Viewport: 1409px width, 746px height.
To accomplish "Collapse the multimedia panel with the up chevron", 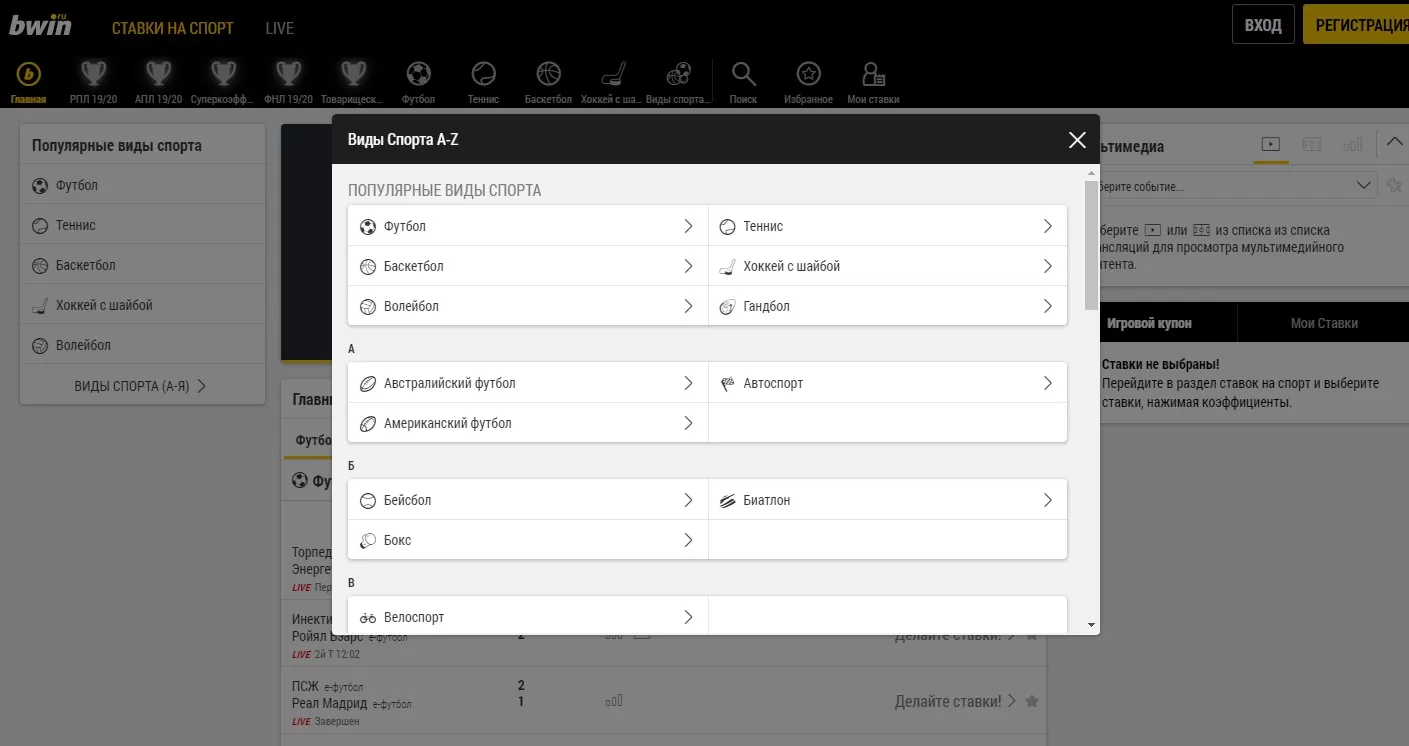I will pyautogui.click(x=1394, y=143).
